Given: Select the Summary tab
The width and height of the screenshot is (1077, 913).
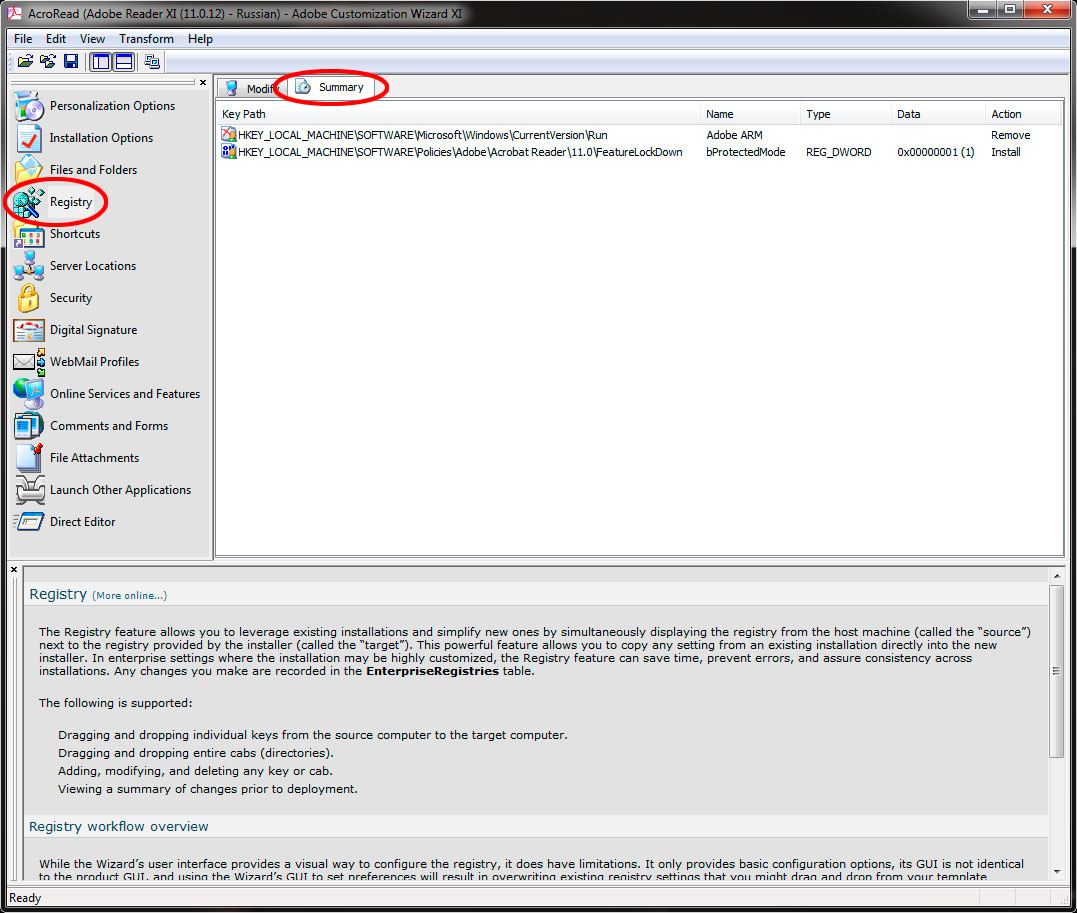Looking at the screenshot, I should coord(332,87).
